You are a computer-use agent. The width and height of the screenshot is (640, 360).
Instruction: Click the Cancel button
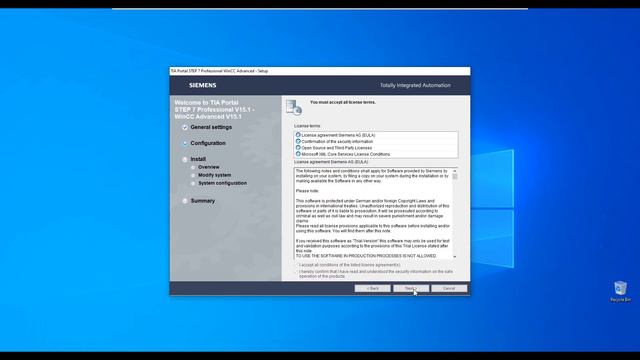click(449, 288)
